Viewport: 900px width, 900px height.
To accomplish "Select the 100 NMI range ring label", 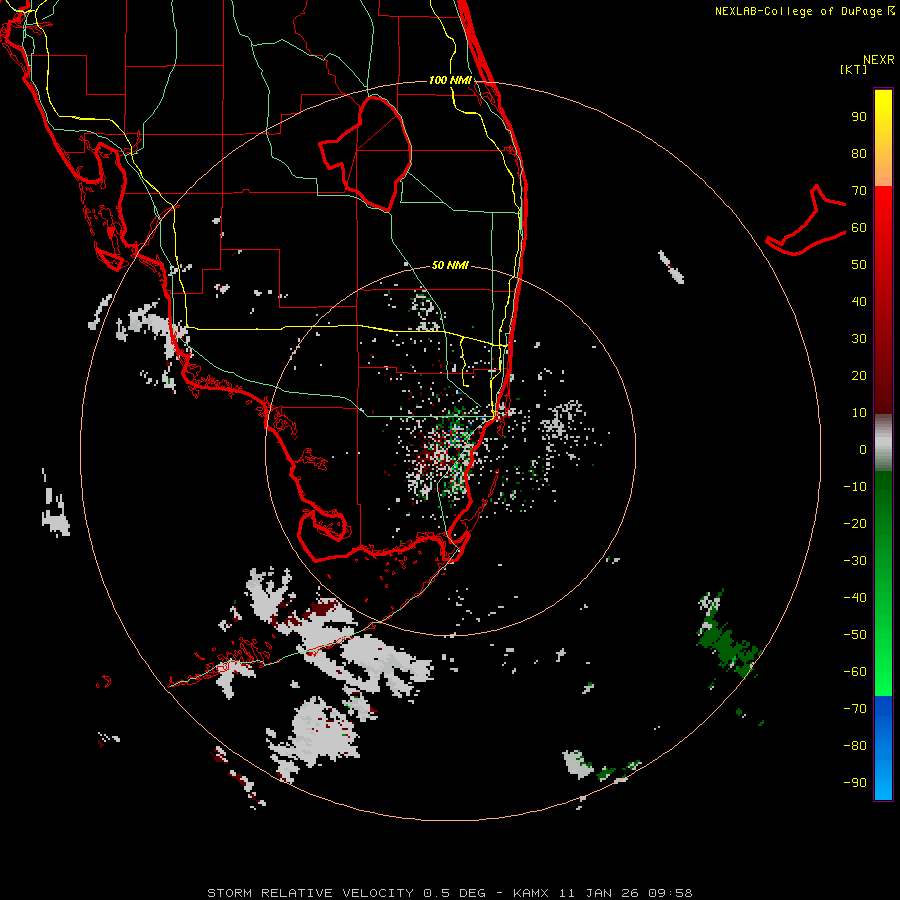I will click(450, 80).
